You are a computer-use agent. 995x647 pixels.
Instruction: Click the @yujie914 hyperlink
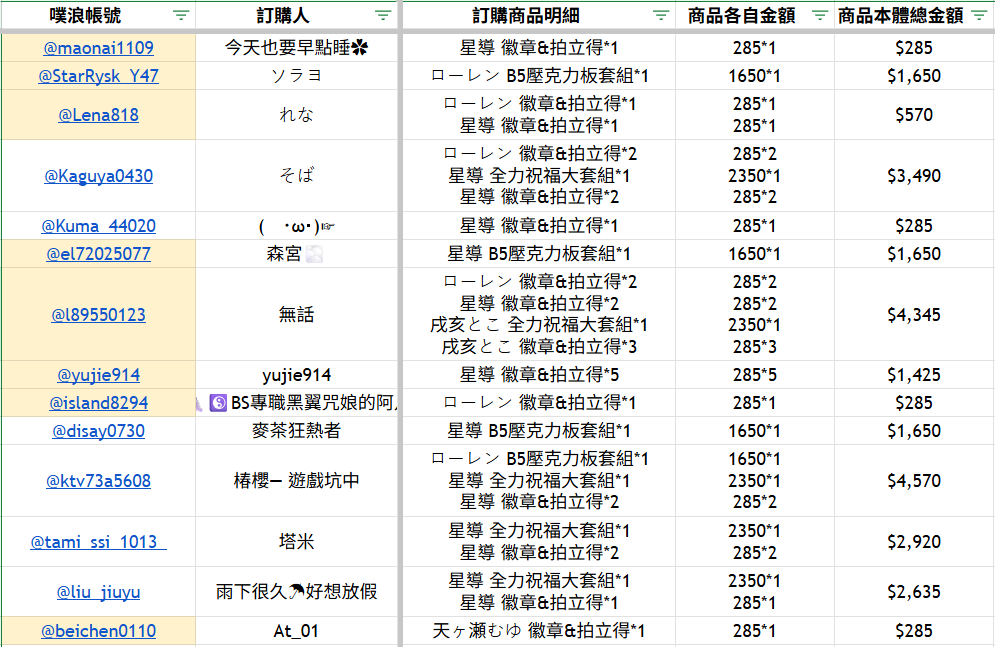(x=98, y=376)
